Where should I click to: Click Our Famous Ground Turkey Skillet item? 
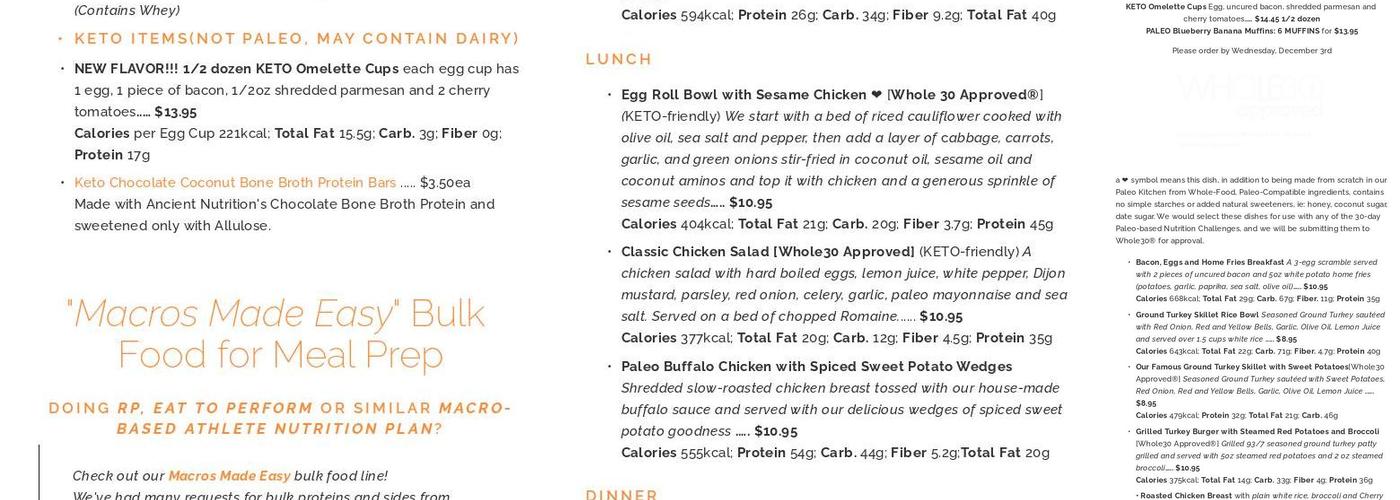1240,367
